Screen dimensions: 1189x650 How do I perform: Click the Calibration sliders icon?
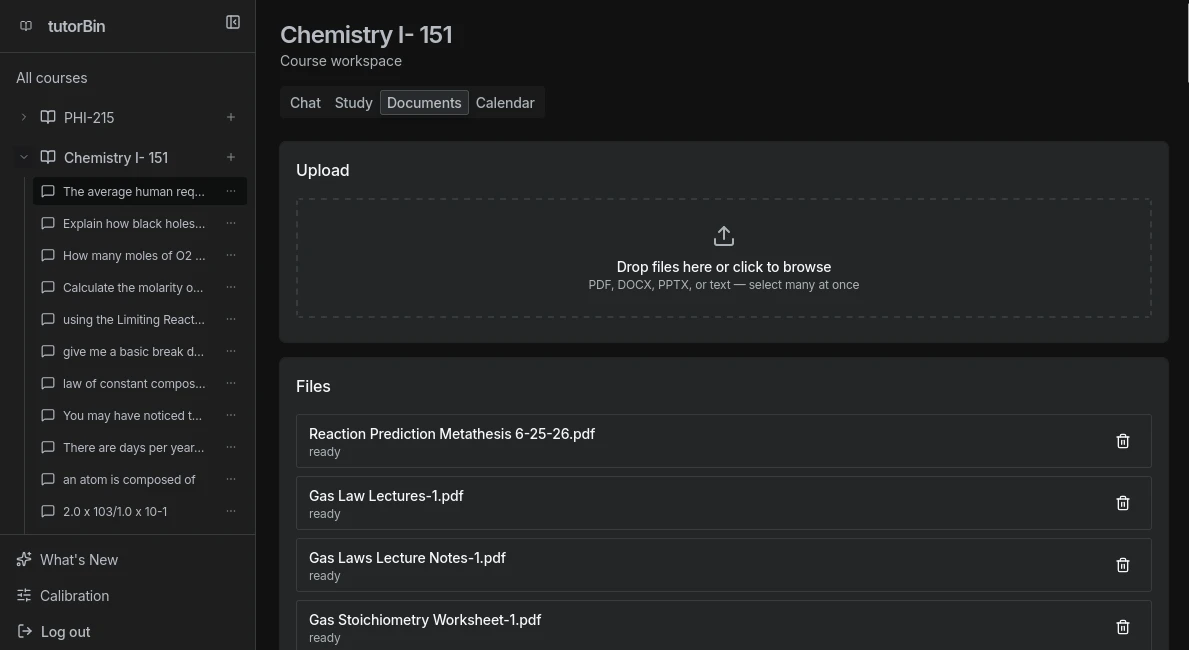click(x=24, y=595)
